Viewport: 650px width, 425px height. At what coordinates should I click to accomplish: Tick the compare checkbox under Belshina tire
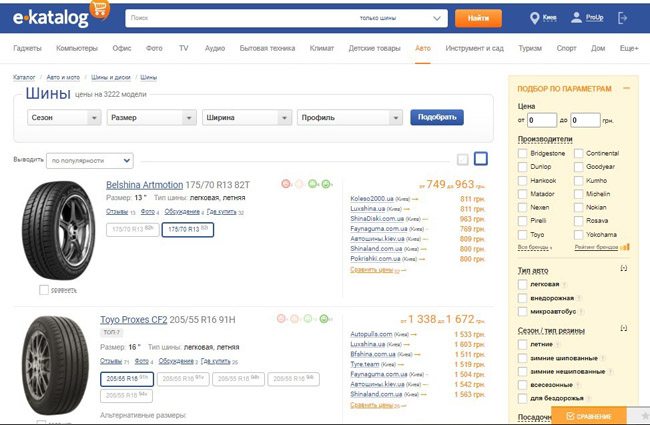coord(44,290)
